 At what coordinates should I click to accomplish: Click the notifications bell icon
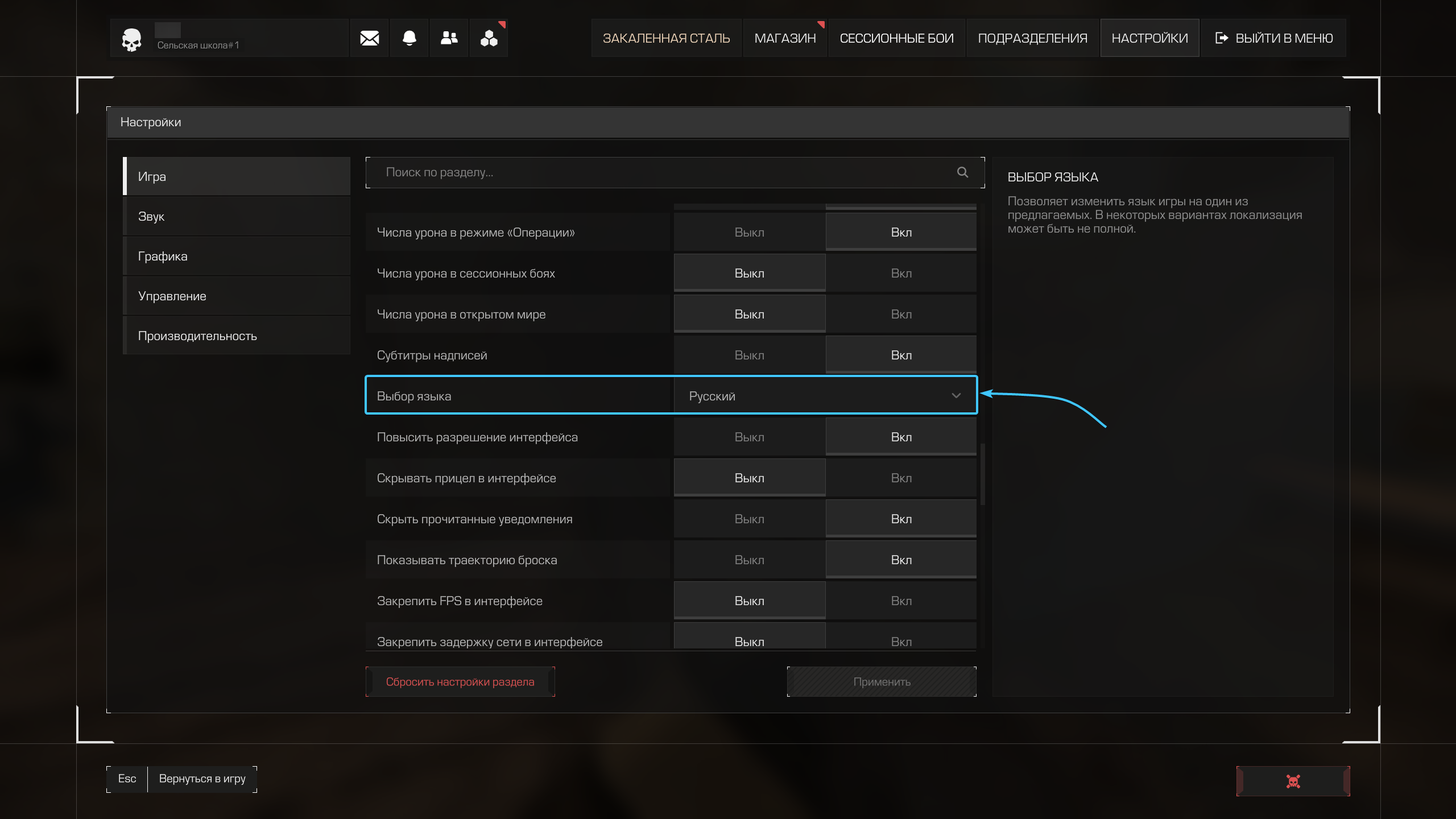[x=409, y=38]
